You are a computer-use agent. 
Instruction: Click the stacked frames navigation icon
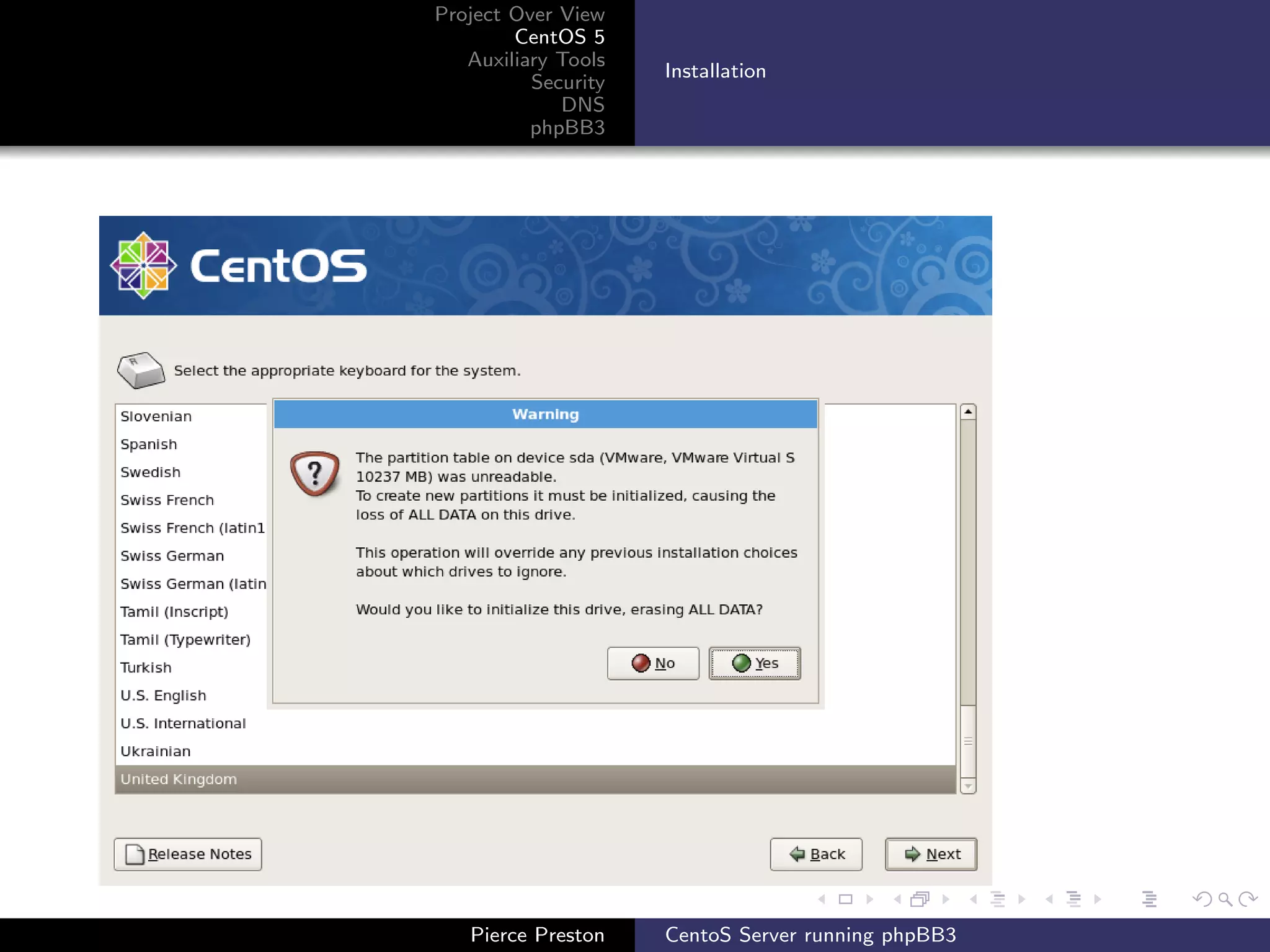point(920,899)
